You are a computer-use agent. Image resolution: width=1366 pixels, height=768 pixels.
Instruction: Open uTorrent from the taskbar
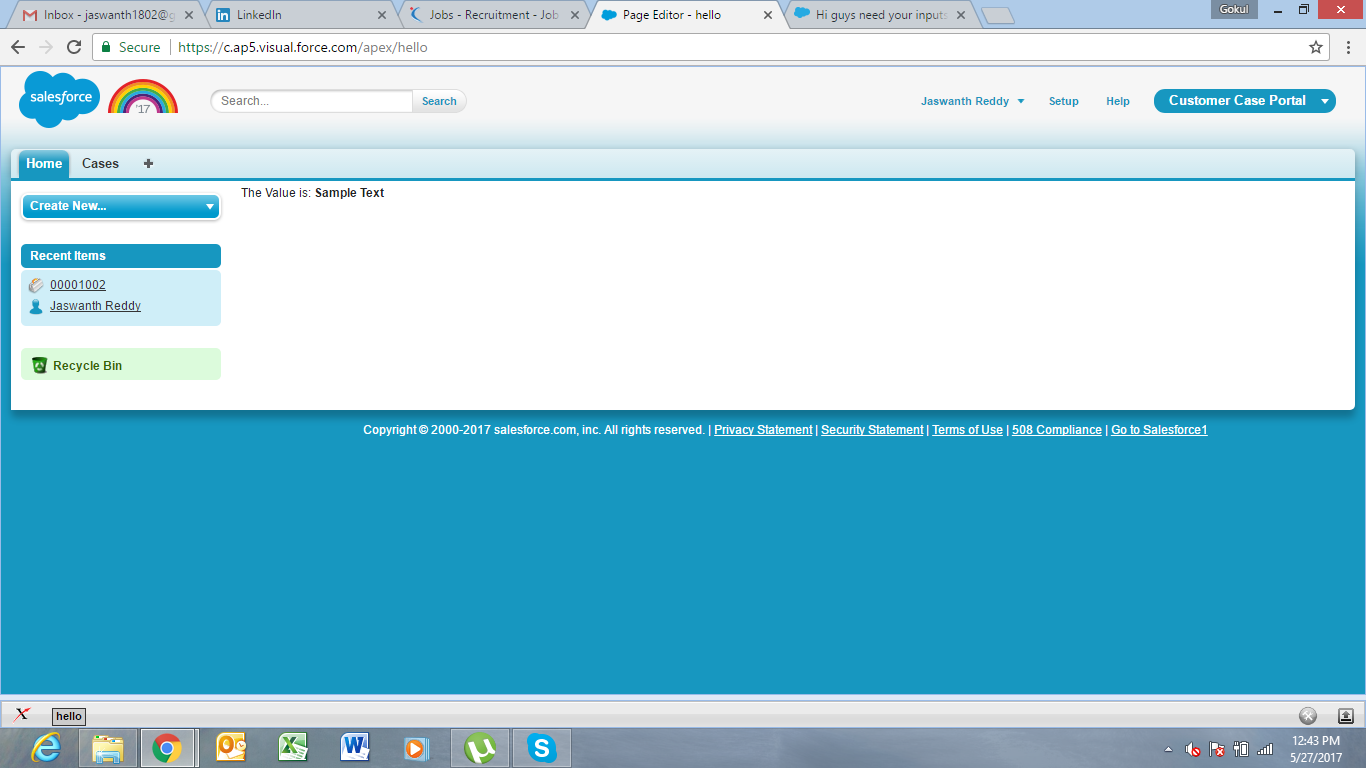(x=480, y=747)
